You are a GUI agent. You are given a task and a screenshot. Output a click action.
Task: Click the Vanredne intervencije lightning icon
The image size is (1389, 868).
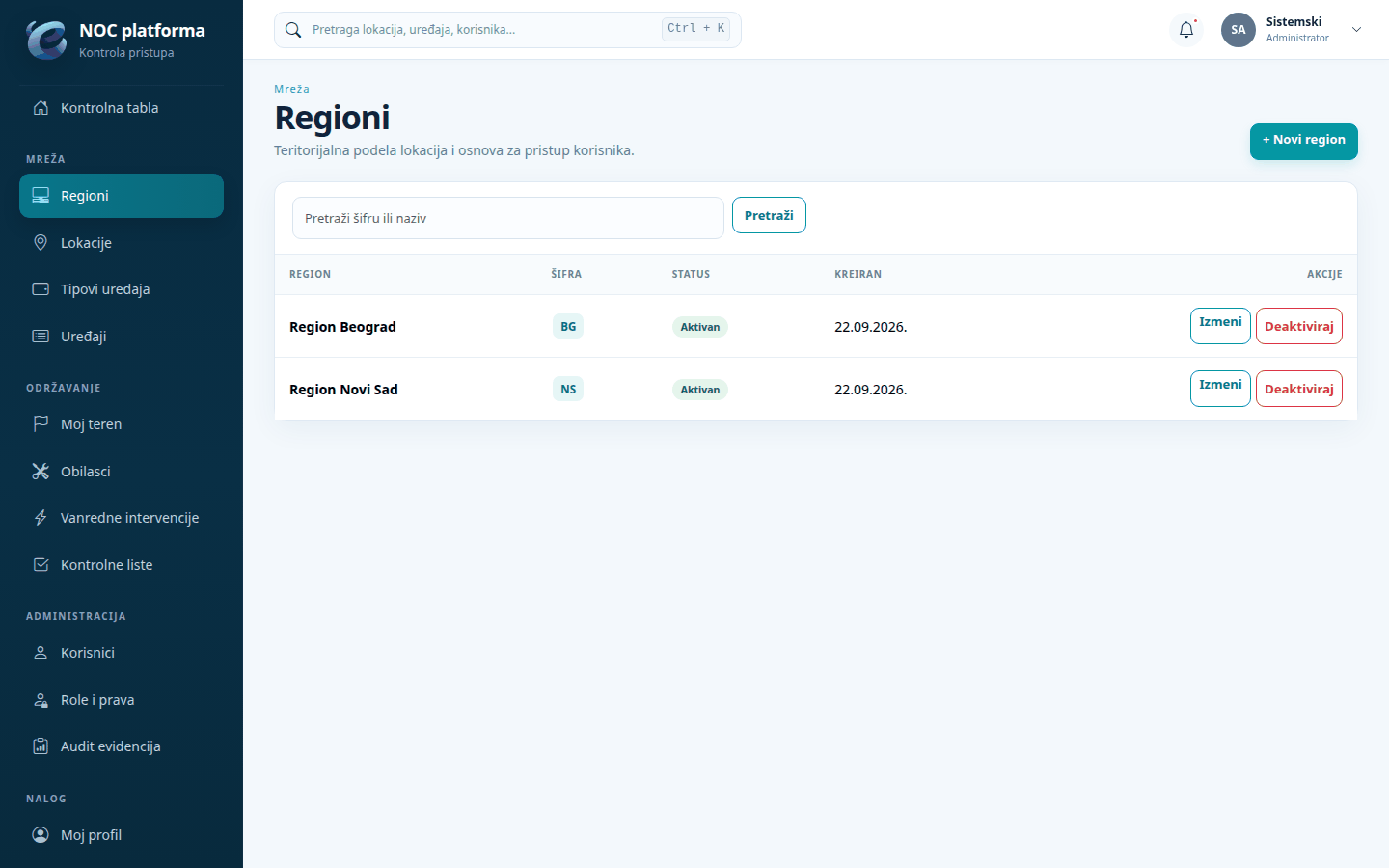pyautogui.click(x=41, y=518)
